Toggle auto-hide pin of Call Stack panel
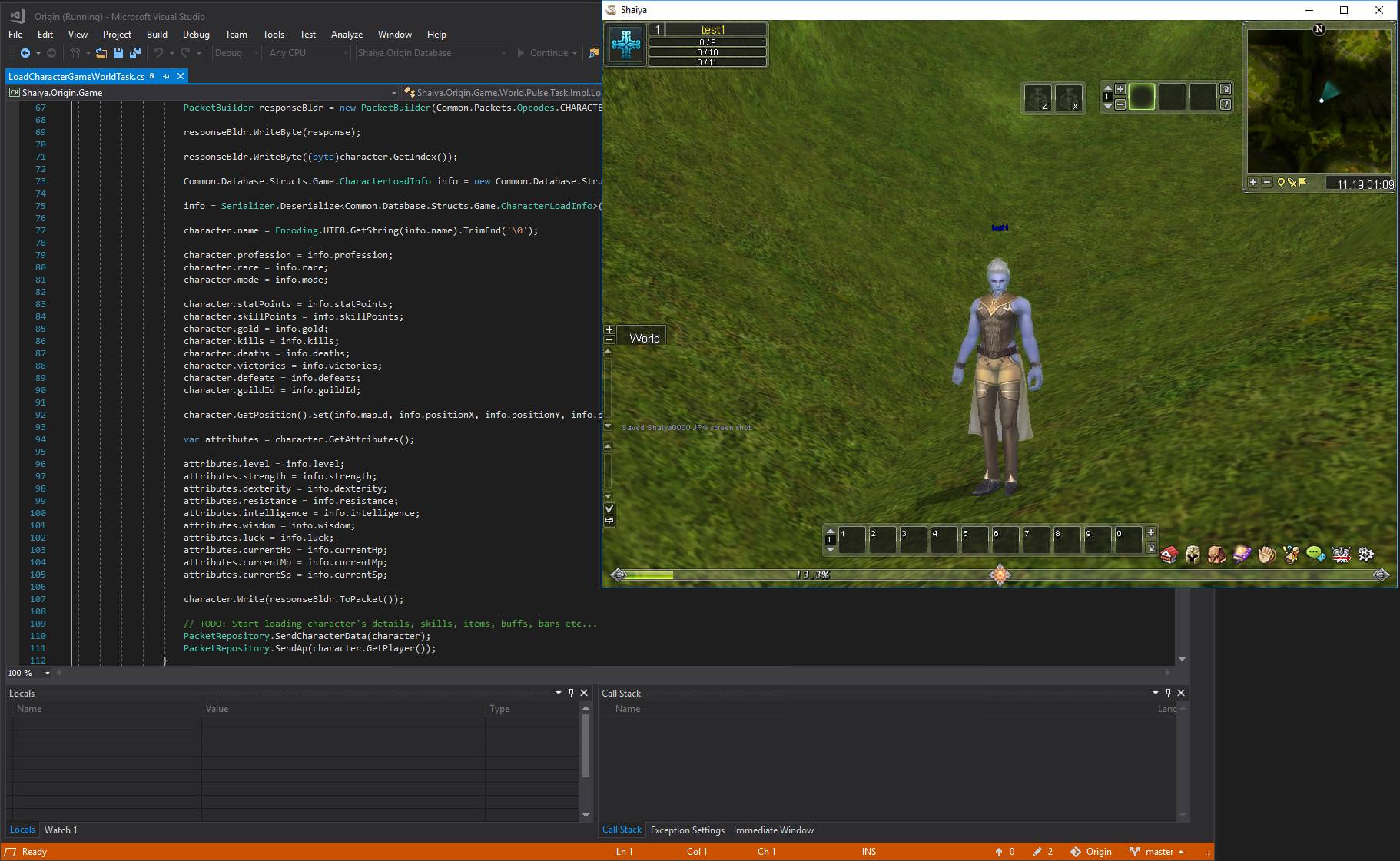The height and width of the screenshot is (861, 1400). pyautogui.click(x=1168, y=693)
